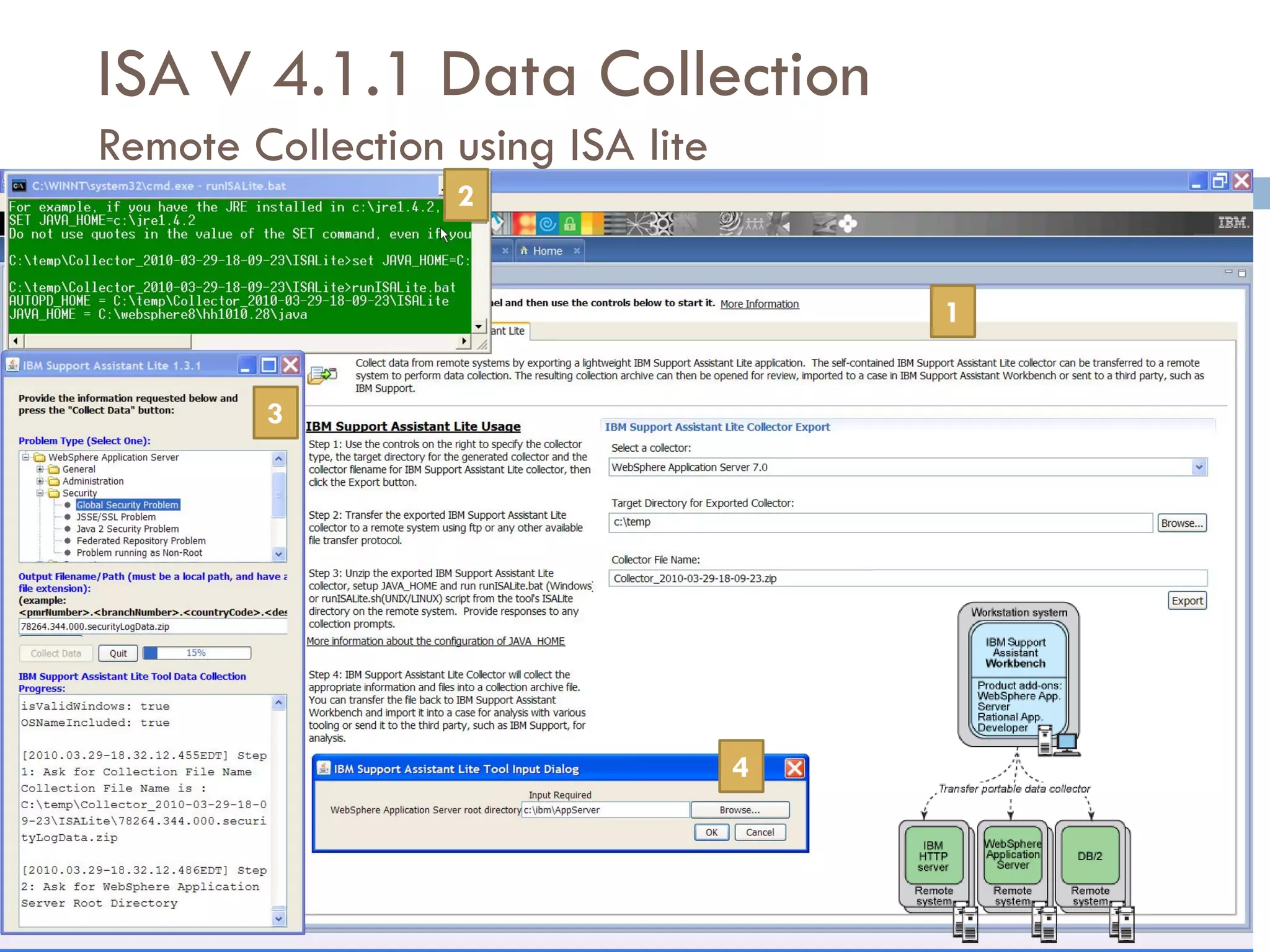1270x952 pixels.
Task: Close the Tool Input Dialog
Action: (x=794, y=769)
